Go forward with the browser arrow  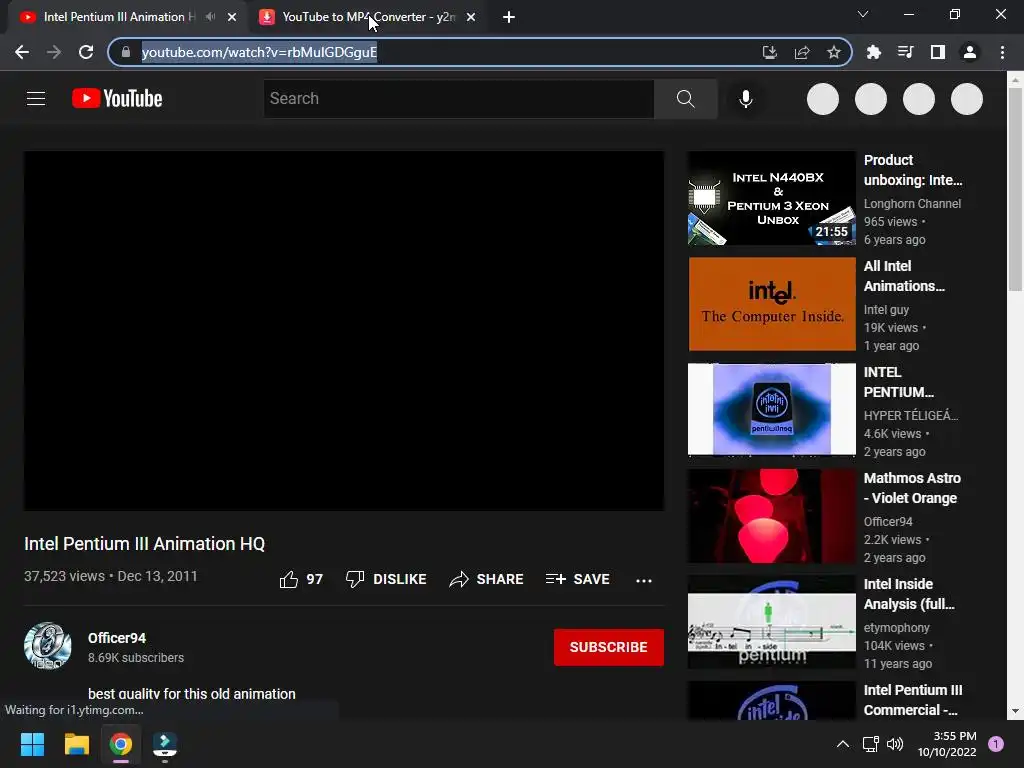(x=54, y=52)
